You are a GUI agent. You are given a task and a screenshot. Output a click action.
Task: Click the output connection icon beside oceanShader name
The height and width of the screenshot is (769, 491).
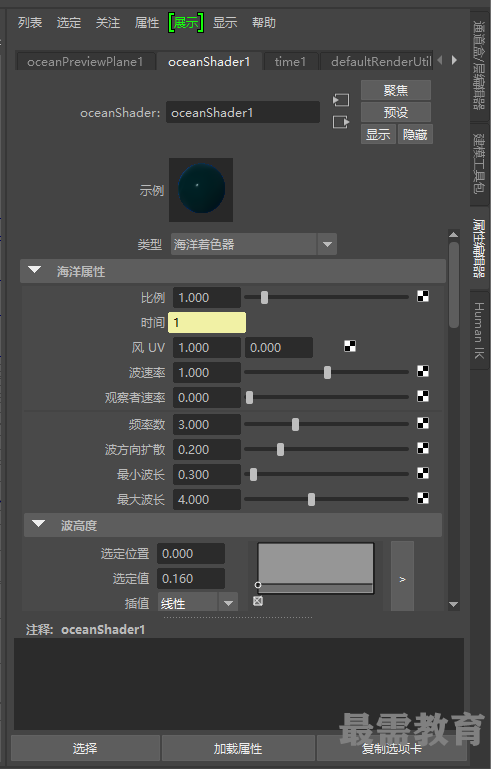[x=341, y=122]
